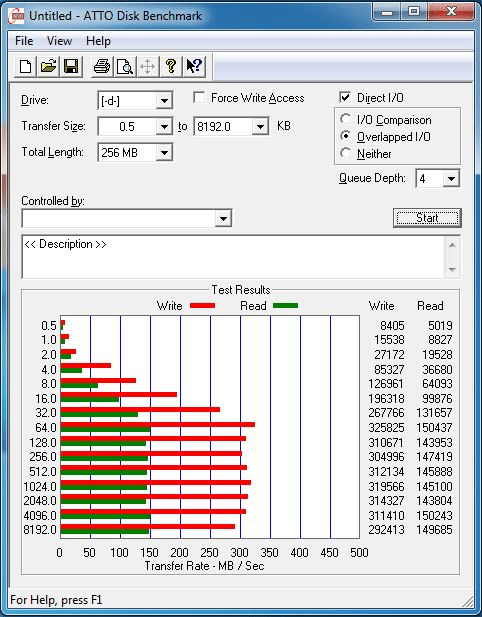
Task: Click the Save floppy disk icon
Action: (71, 66)
